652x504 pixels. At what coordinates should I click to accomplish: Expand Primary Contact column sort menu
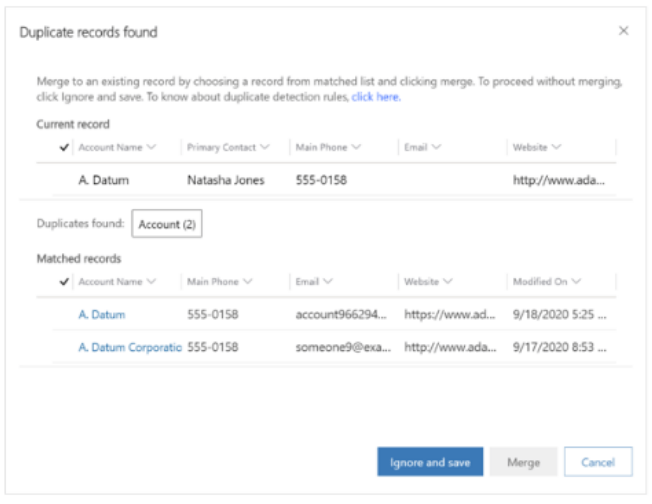(x=265, y=147)
